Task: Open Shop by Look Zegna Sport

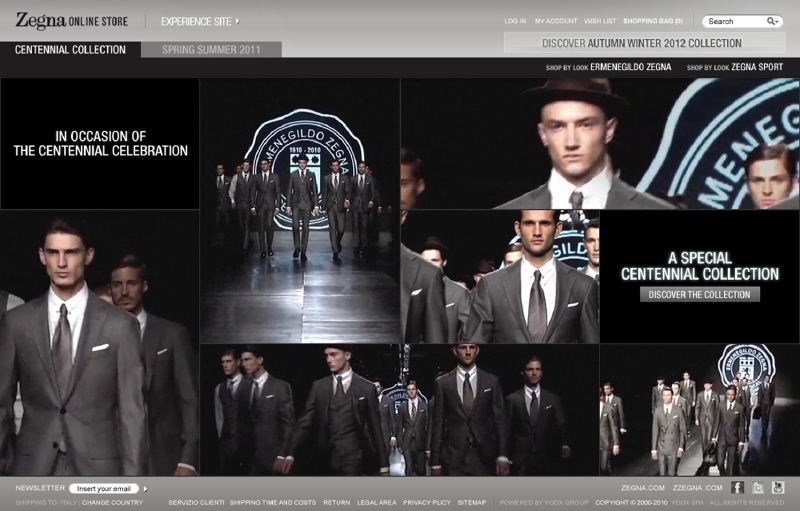Action: pos(735,67)
